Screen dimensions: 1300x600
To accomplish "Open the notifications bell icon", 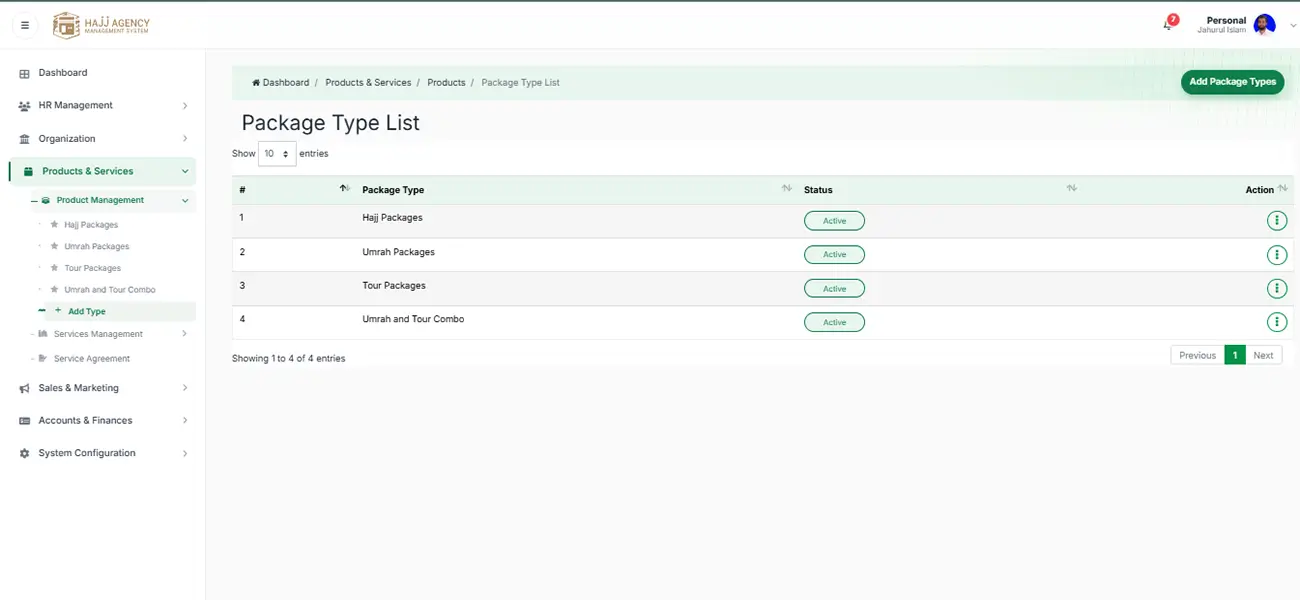I will pos(1168,24).
